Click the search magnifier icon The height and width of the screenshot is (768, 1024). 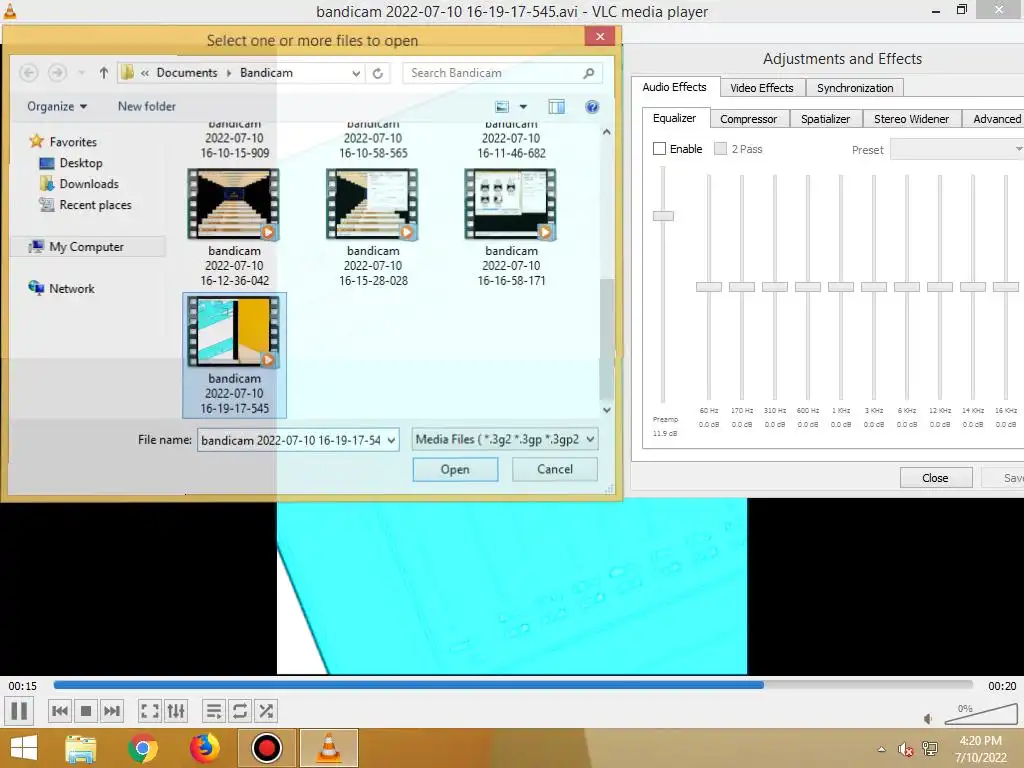coord(588,73)
